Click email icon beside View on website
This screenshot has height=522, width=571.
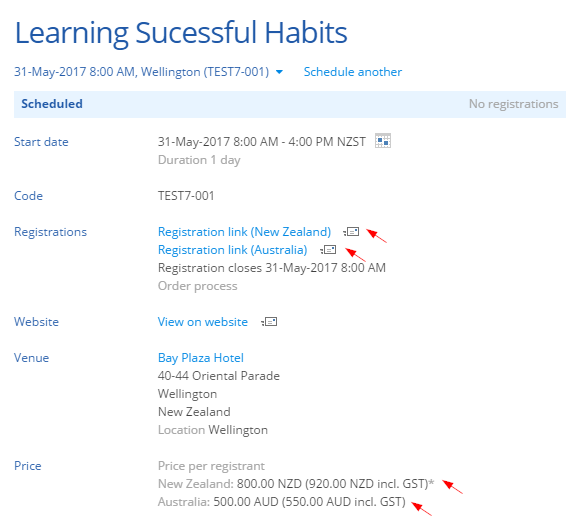(x=269, y=322)
